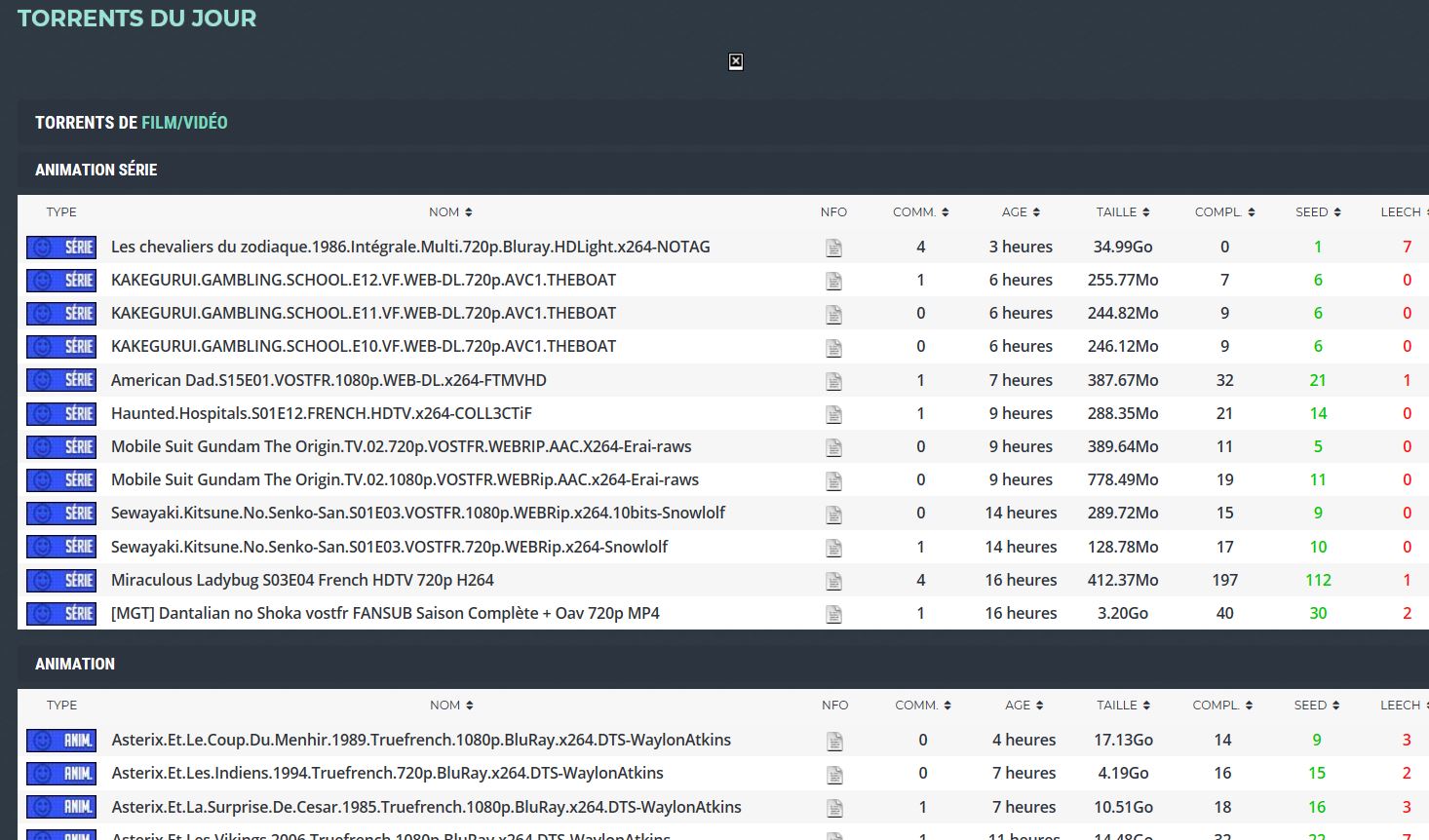This screenshot has height=840, width=1429.
Task: Open Asterix Et La Surprise De Cesar torrent
Action: coord(426,807)
